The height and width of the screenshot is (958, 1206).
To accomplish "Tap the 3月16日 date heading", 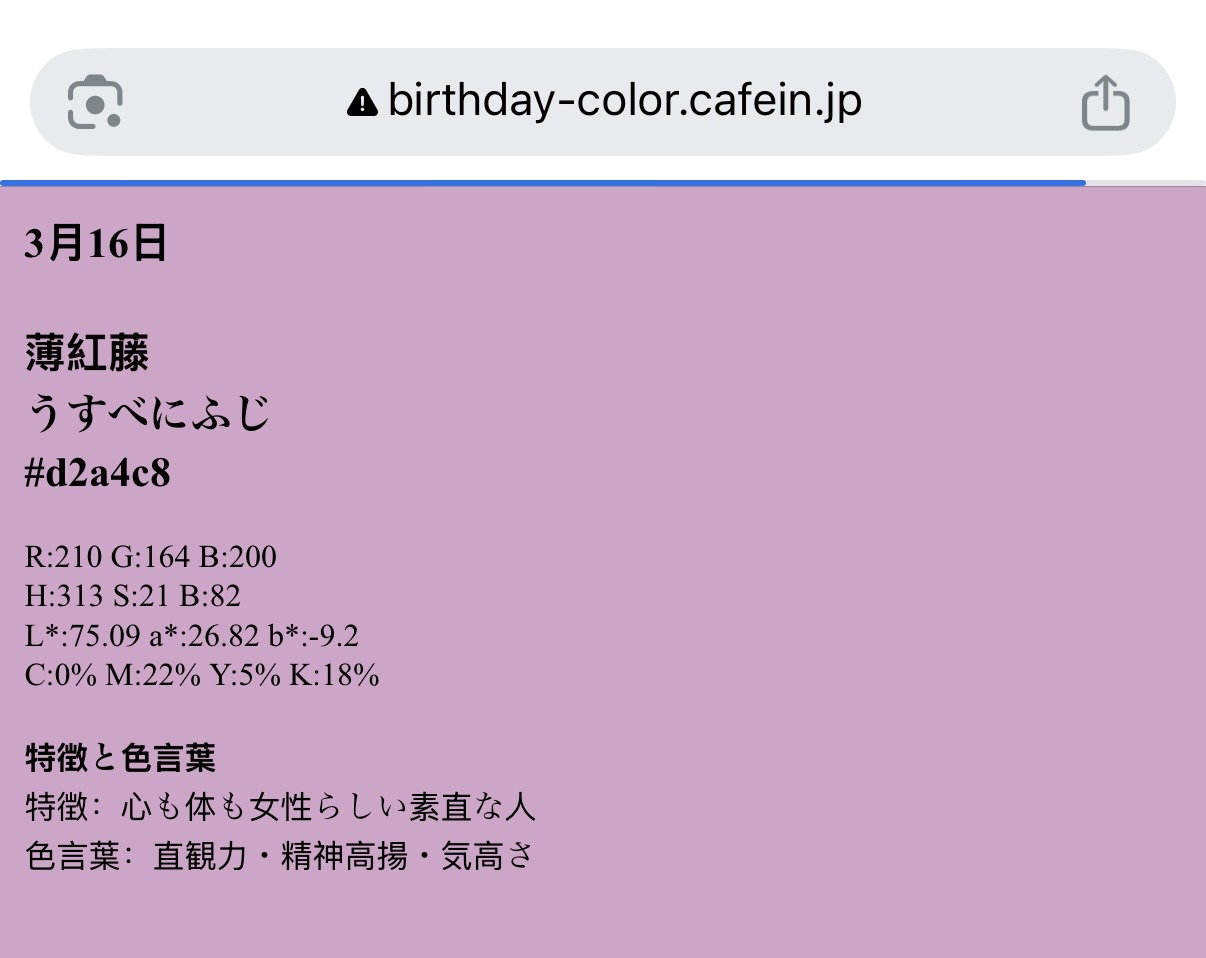I will click(x=96, y=243).
